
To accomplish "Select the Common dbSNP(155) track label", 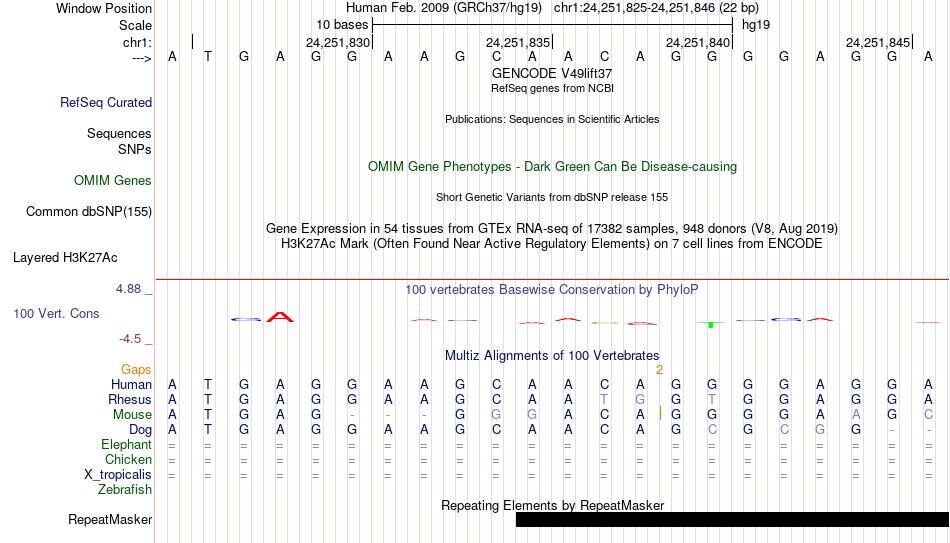I will pos(89,212).
